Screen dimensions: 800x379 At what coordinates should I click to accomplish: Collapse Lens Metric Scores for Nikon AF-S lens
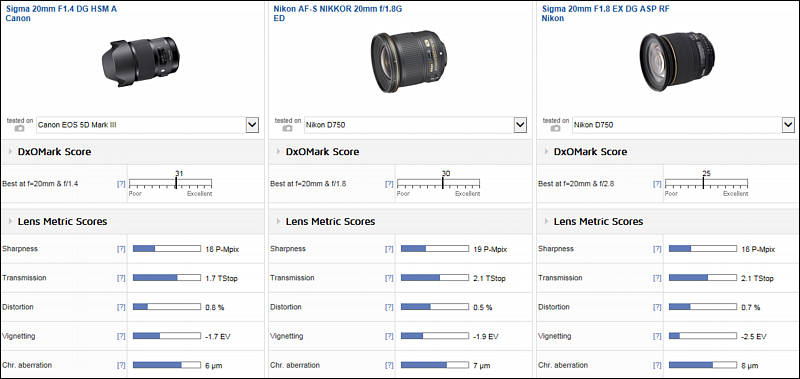279,221
